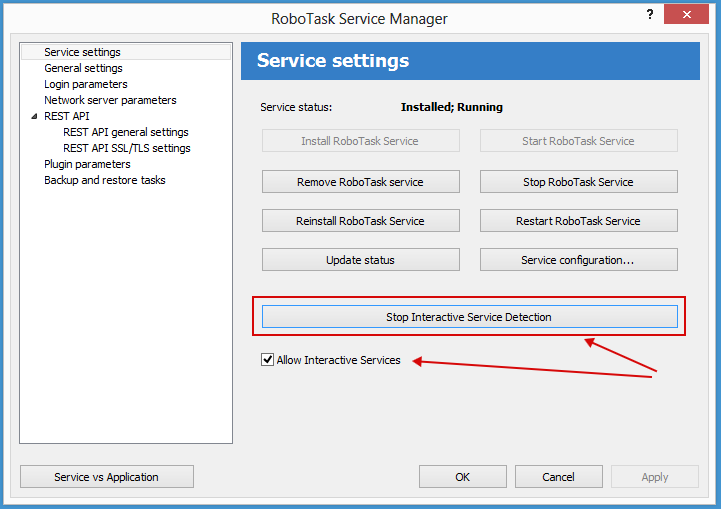
Task: Select Plugin parameters
Action: click(87, 164)
